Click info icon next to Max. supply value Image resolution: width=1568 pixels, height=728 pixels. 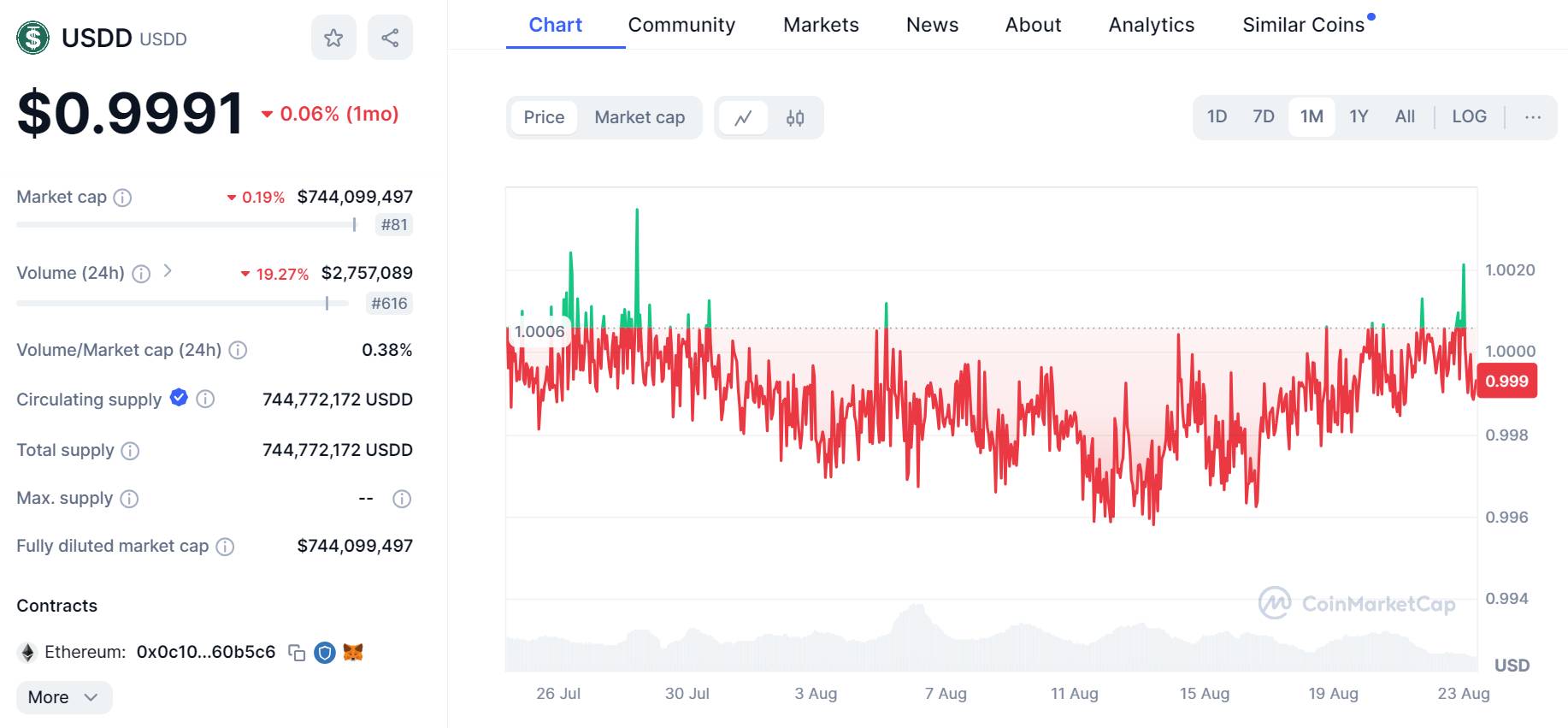[x=402, y=499]
